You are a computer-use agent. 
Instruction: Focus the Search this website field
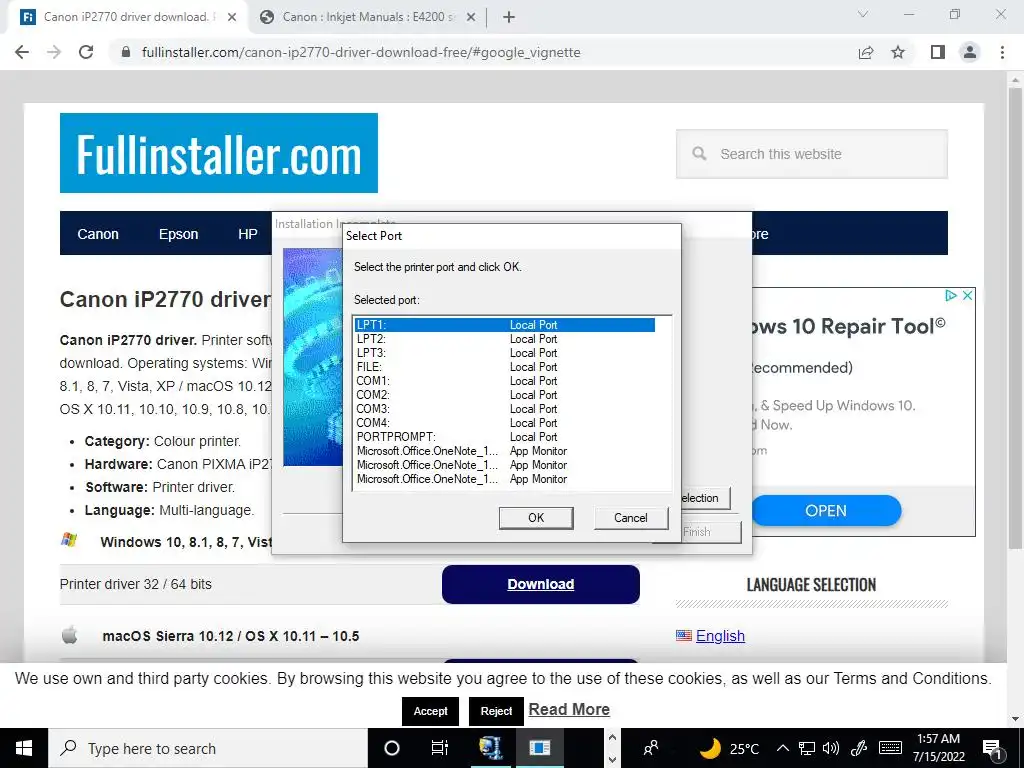[x=812, y=154]
